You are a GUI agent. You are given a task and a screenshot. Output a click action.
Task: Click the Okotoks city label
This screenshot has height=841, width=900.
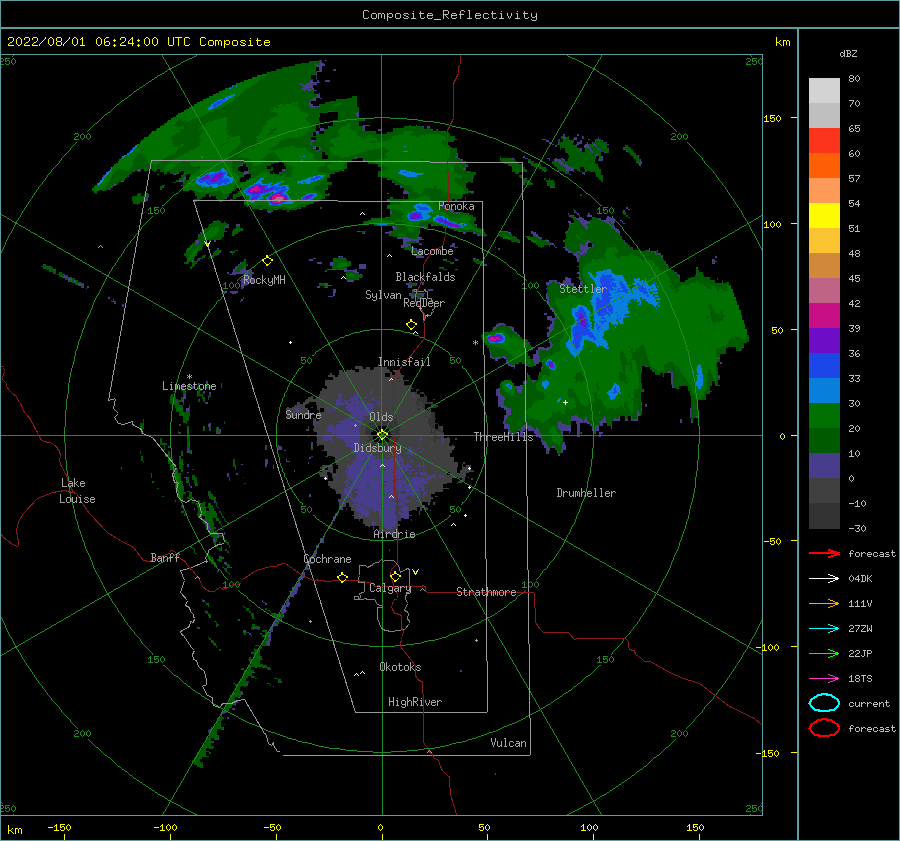click(x=400, y=667)
